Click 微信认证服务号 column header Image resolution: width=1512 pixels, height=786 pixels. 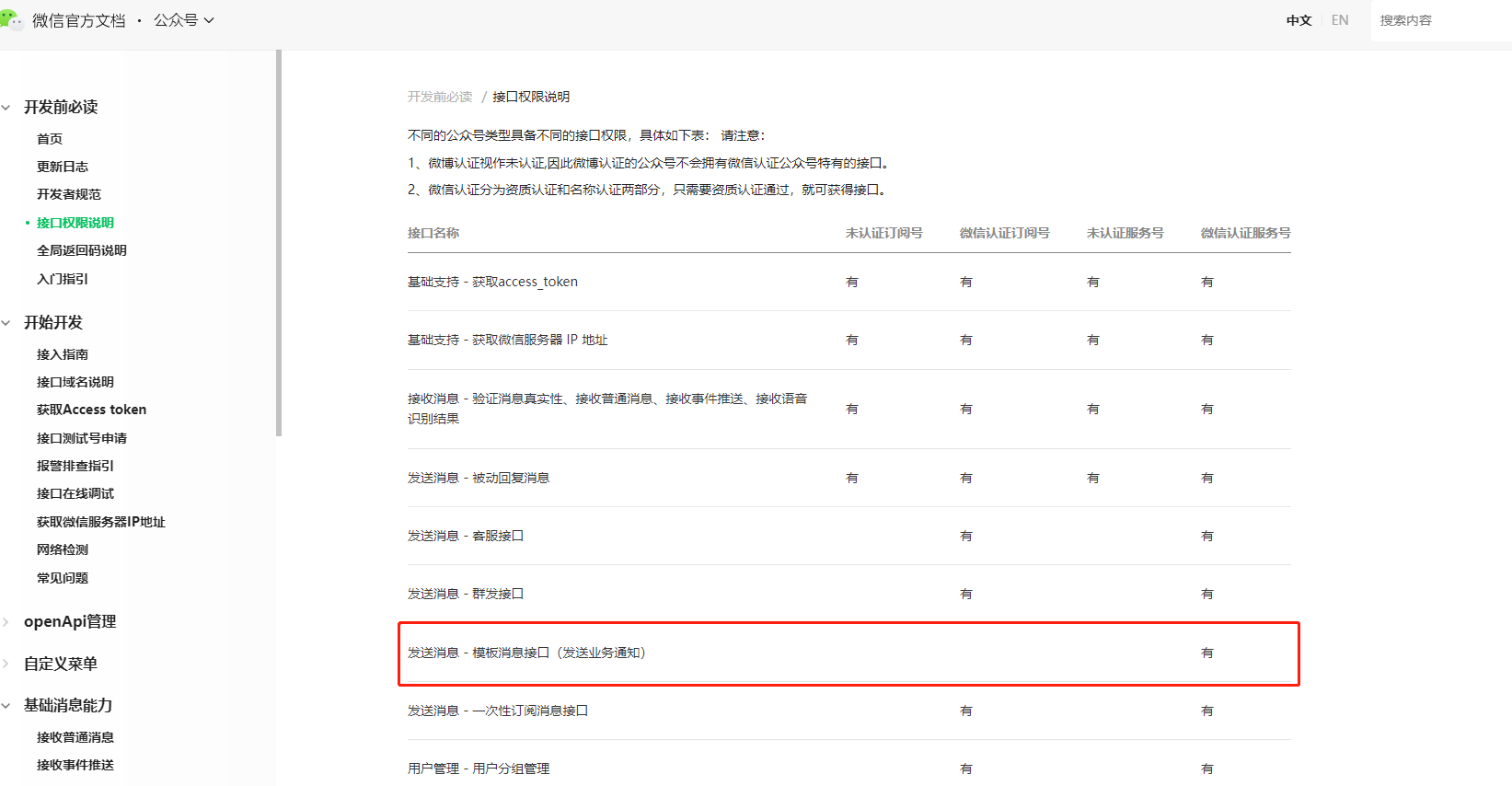point(1246,233)
